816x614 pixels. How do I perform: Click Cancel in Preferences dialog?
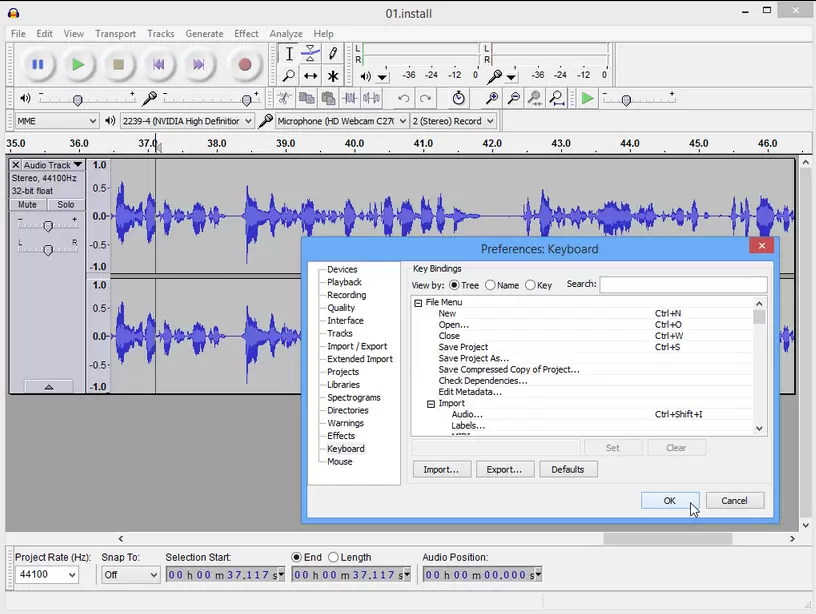(x=734, y=501)
